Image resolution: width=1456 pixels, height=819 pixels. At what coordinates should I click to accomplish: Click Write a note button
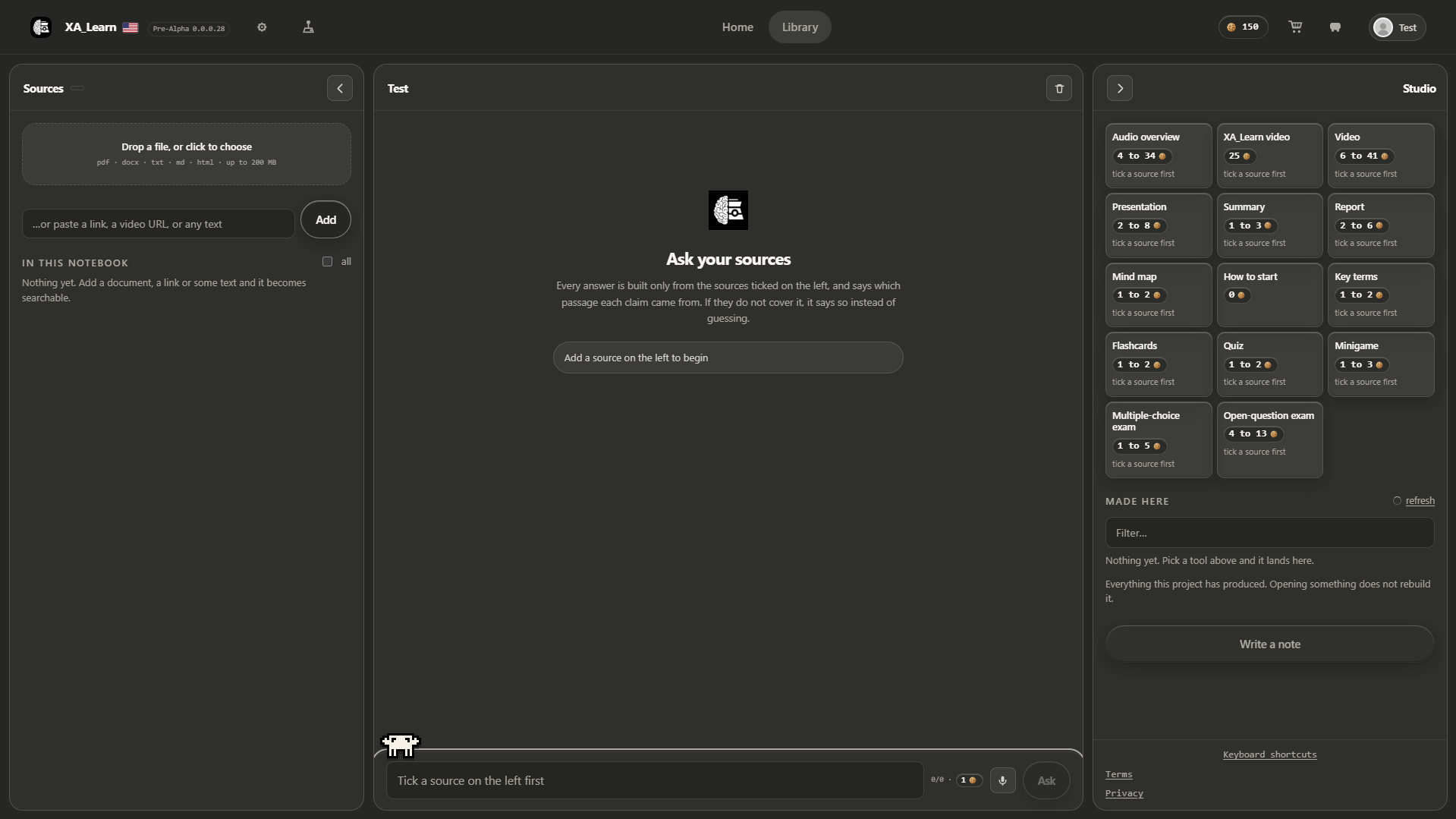1269,644
